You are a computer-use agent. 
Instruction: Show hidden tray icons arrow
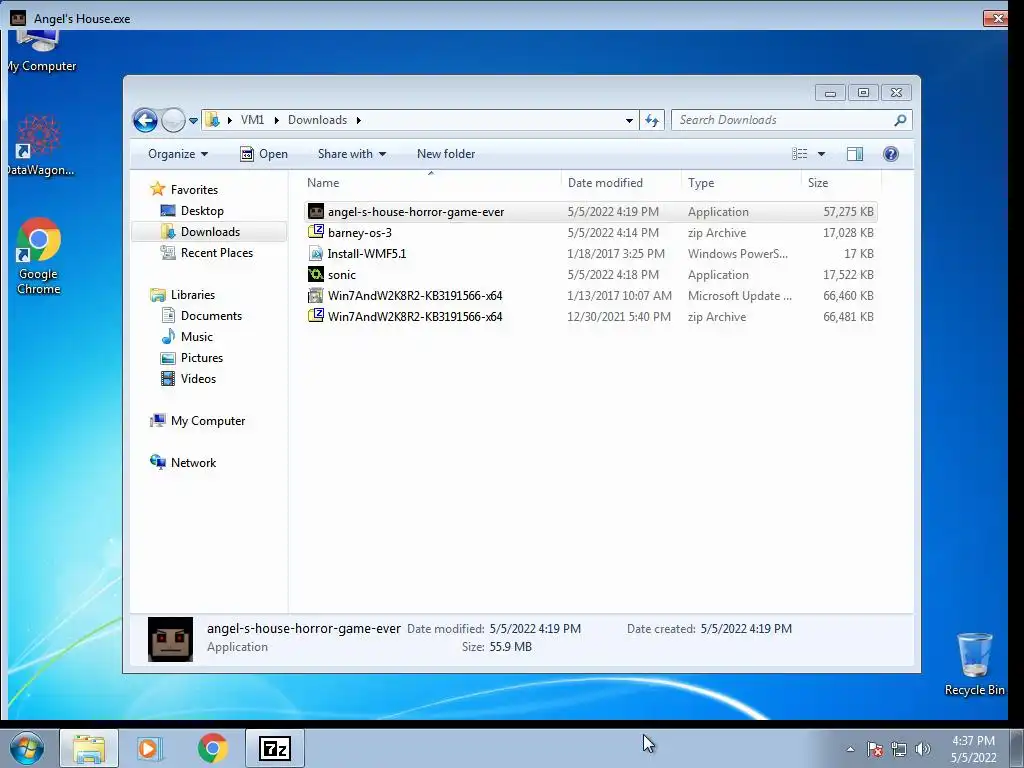pyautogui.click(x=850, y=749)
